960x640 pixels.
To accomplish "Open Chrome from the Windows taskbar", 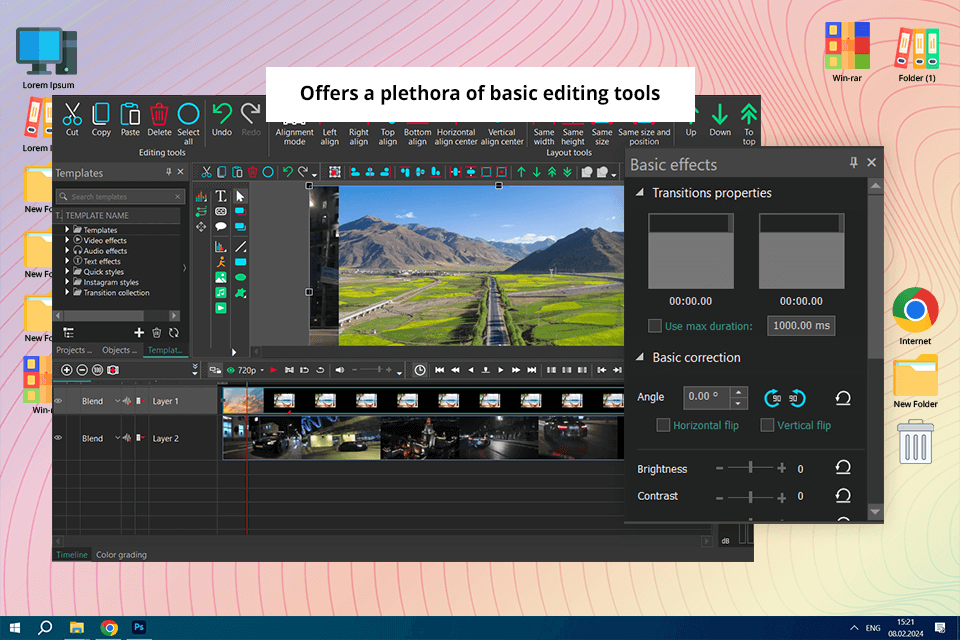I will [x=109, y=628].
